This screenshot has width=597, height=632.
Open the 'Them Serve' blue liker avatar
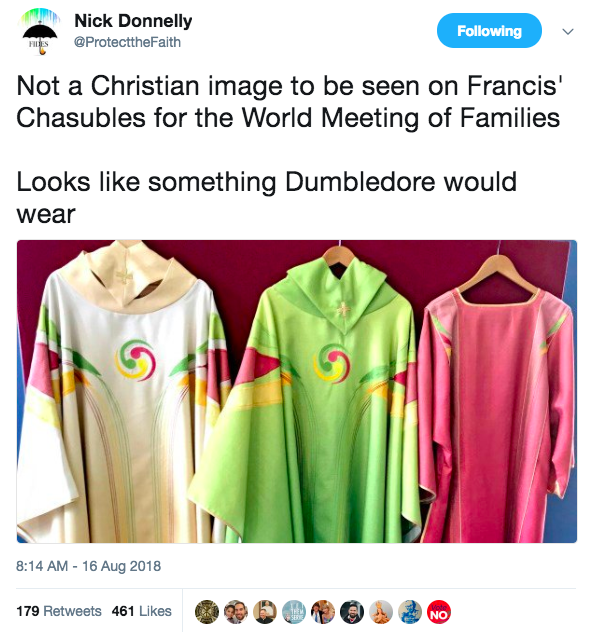pyautogui.click(x=294, y=612)
